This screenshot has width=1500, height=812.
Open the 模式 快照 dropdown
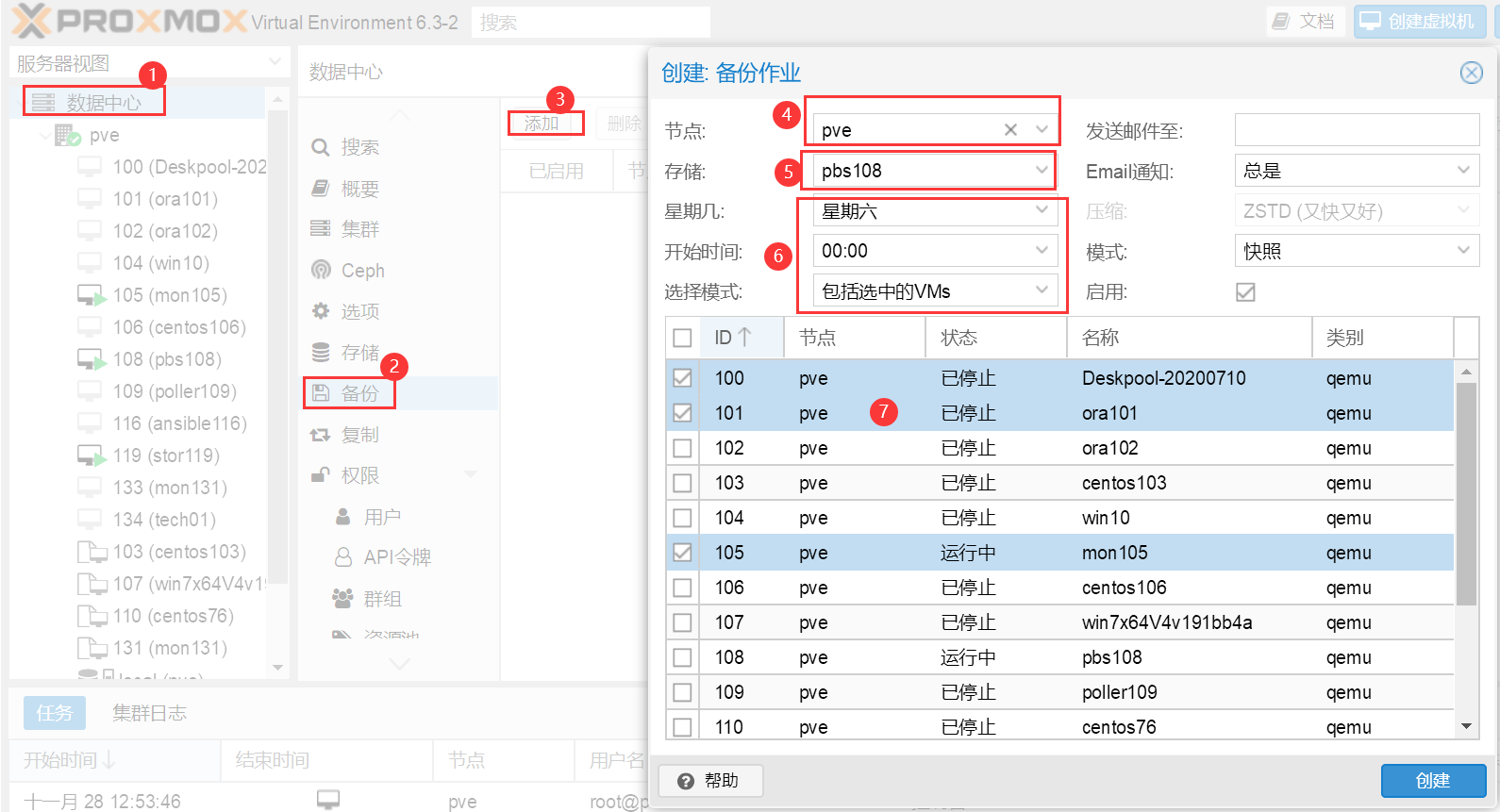point(1463,251)
